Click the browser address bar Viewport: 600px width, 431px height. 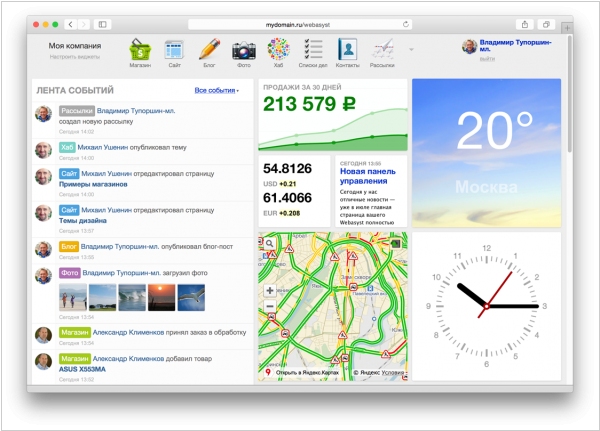point(300,23)
